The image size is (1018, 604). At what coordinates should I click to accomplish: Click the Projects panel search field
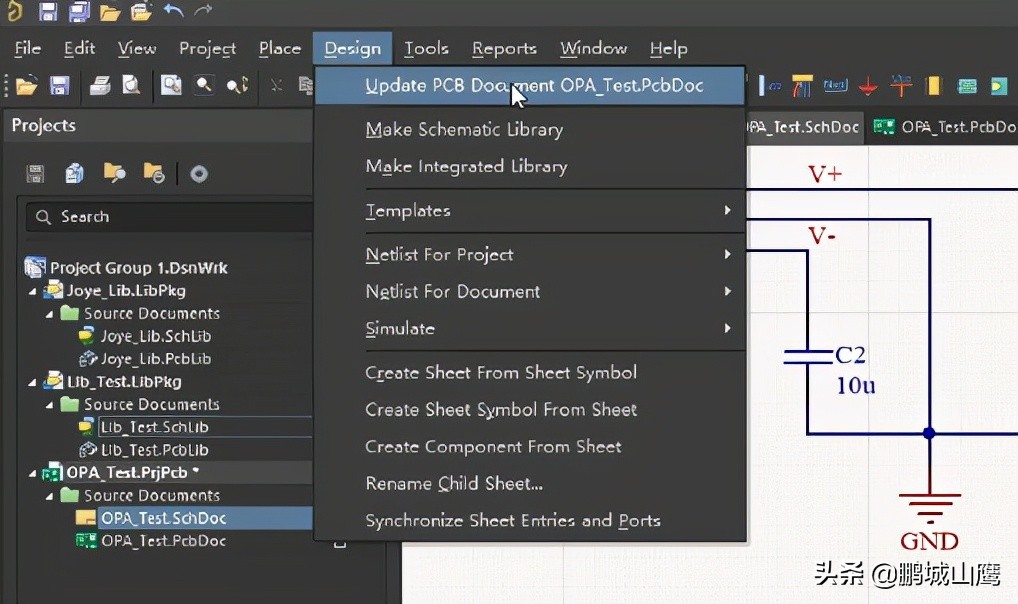click(170, 217)
